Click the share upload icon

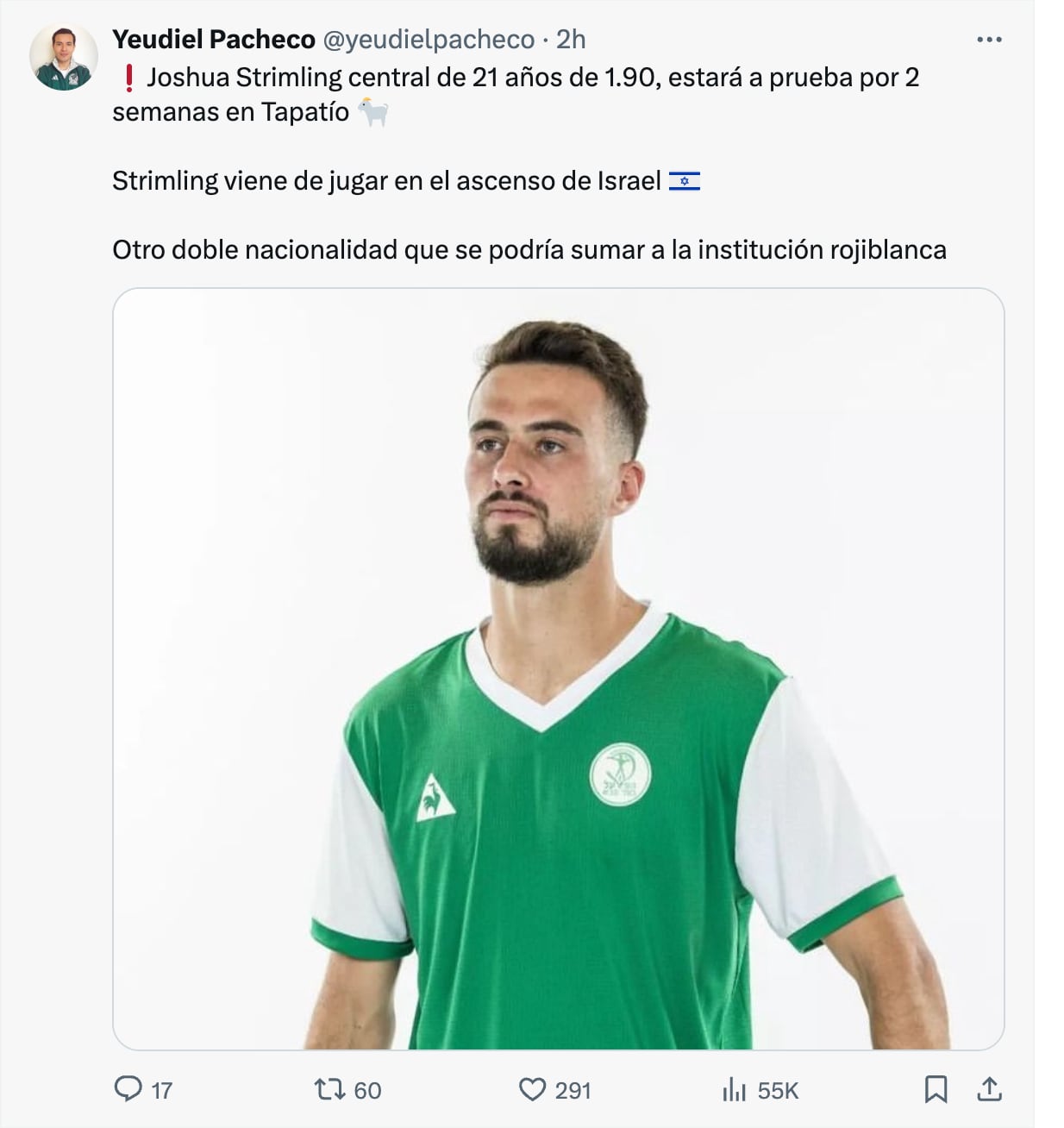coord(989,1089)
